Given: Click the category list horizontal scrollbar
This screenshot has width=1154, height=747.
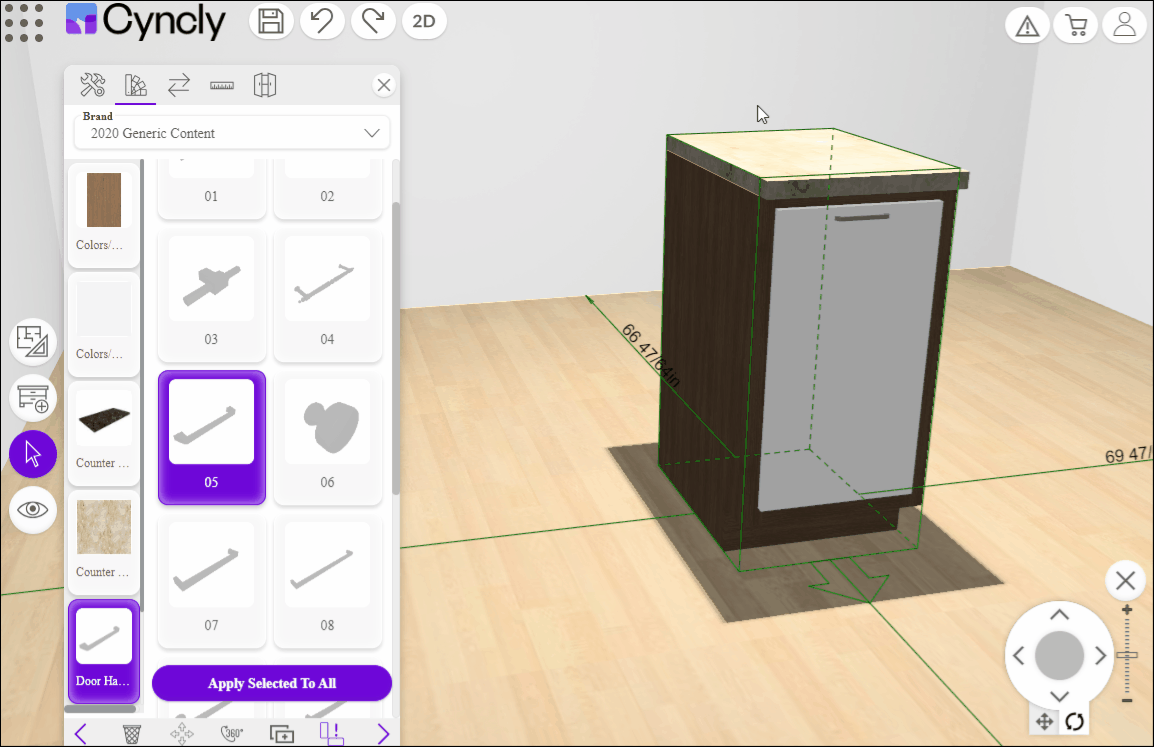Looking at the screenshot, I should 101,709.
